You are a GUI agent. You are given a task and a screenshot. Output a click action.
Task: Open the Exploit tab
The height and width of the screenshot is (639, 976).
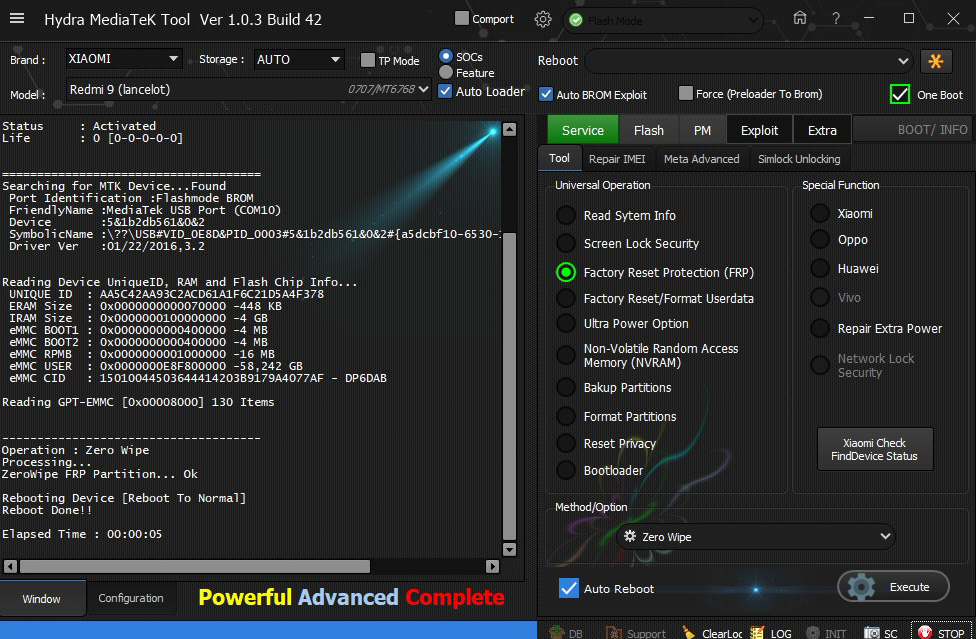click(x=759, y=130)
